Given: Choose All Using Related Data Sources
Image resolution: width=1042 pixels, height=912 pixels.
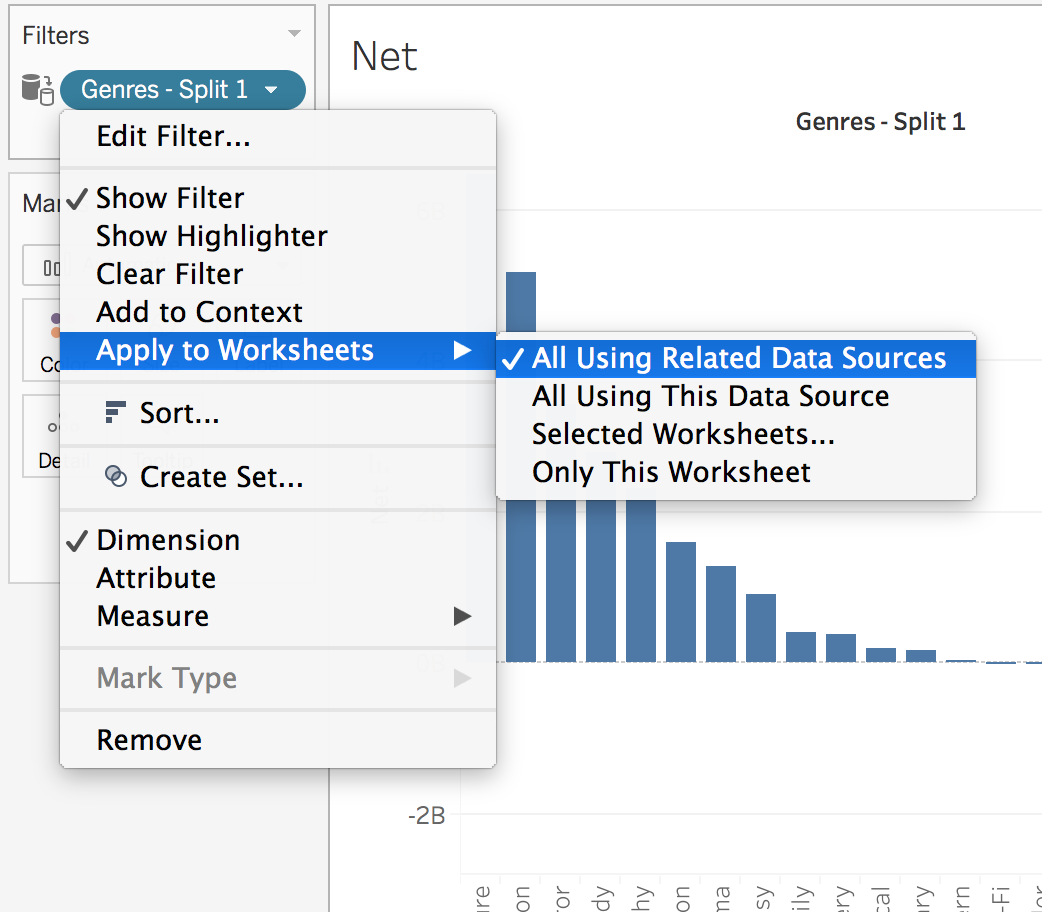Looking at the screenshot, I should (x=738, y=358).
